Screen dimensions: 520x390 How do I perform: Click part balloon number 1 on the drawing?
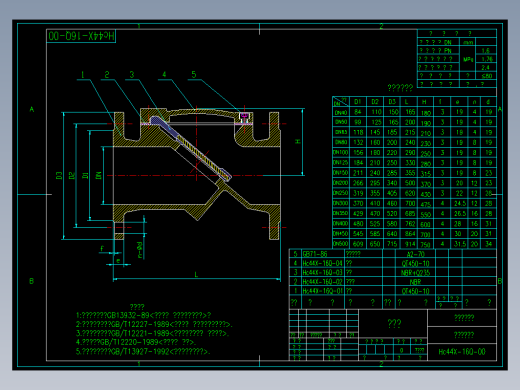click(x=83, y=75)
